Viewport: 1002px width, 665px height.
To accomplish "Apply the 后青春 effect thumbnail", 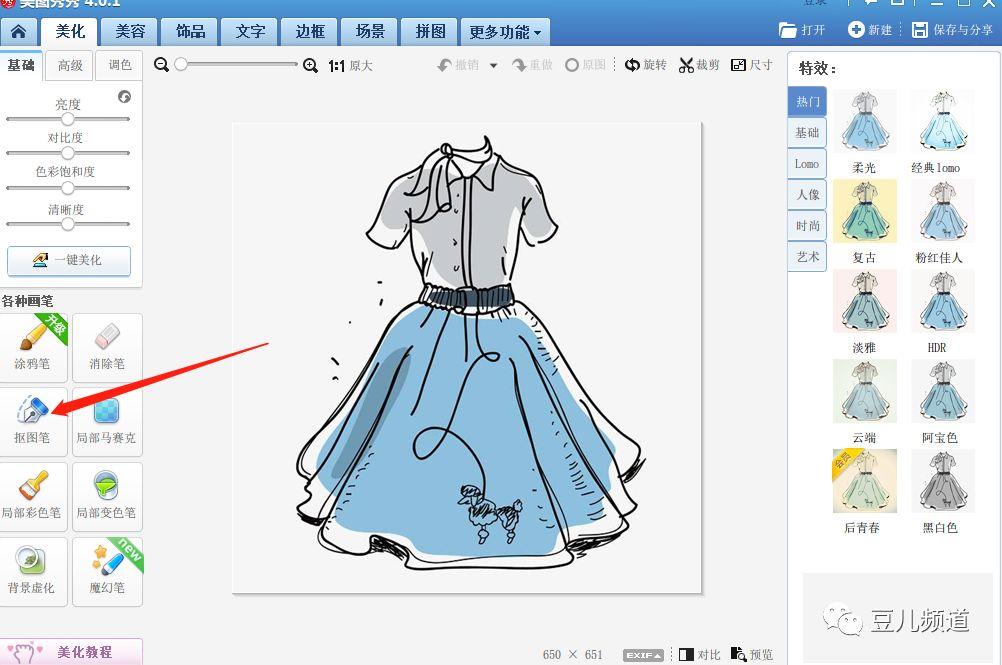I will [x=865, y=481].
